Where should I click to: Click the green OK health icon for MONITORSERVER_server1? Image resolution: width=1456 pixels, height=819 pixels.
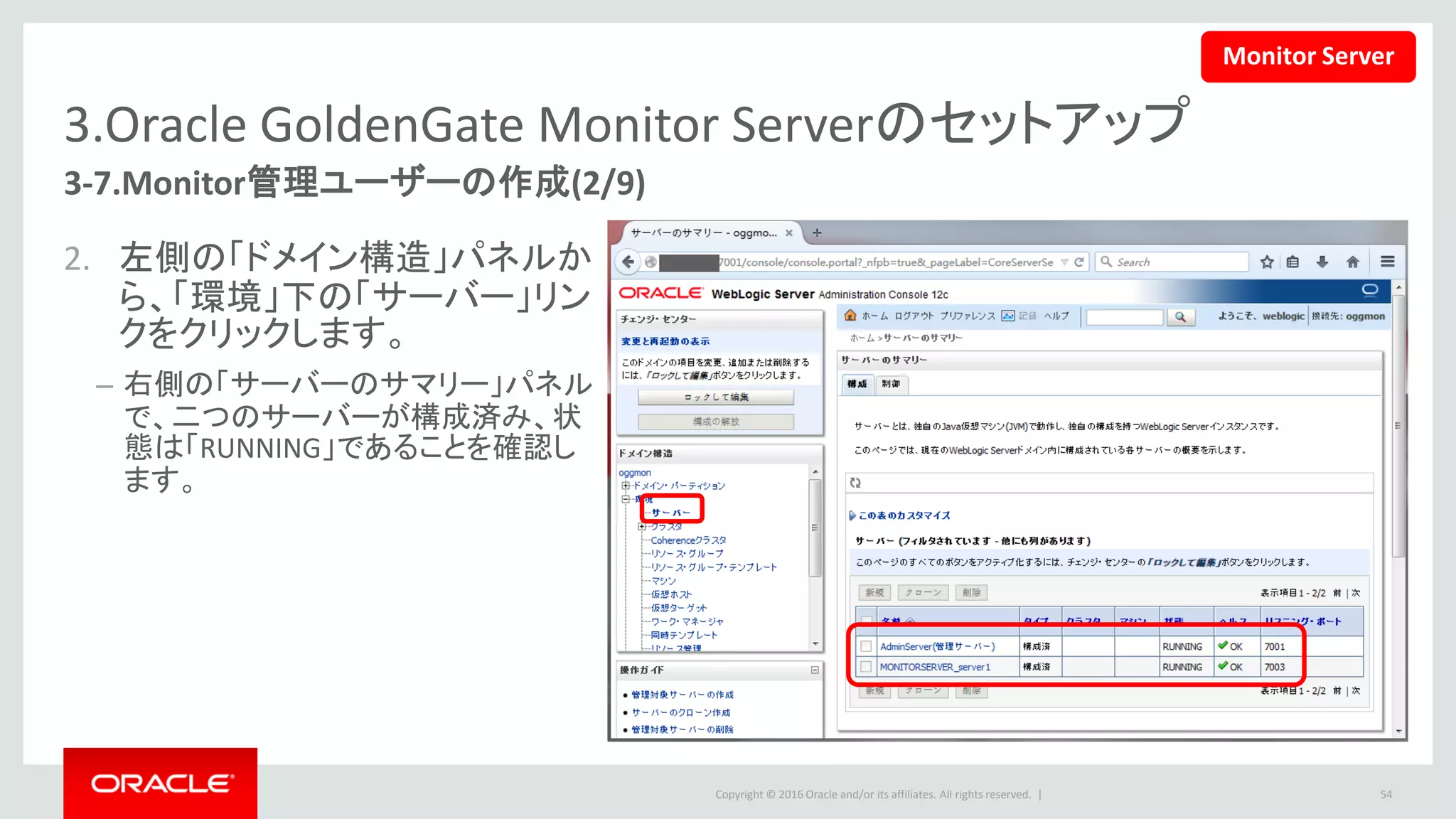(x=1223, y=666)
